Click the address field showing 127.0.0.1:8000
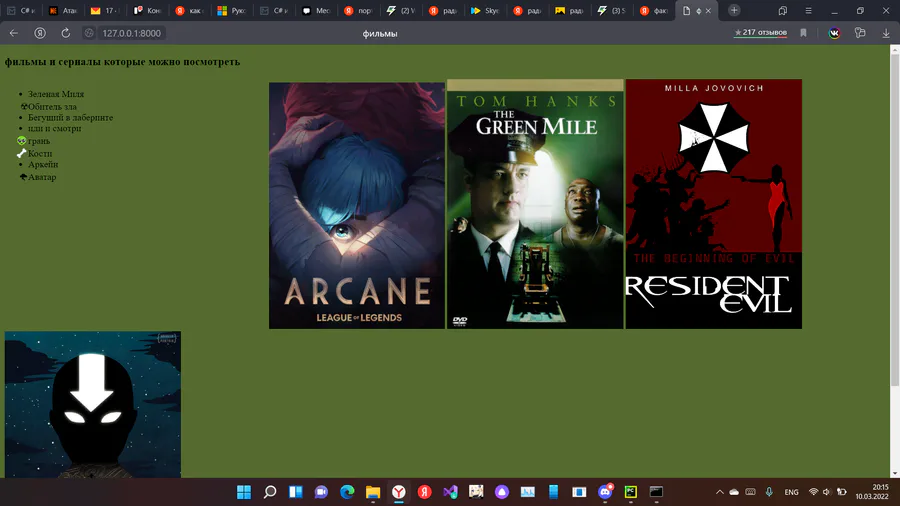The width and height of the screenshot is (900, 506). (x=131, y=33)
